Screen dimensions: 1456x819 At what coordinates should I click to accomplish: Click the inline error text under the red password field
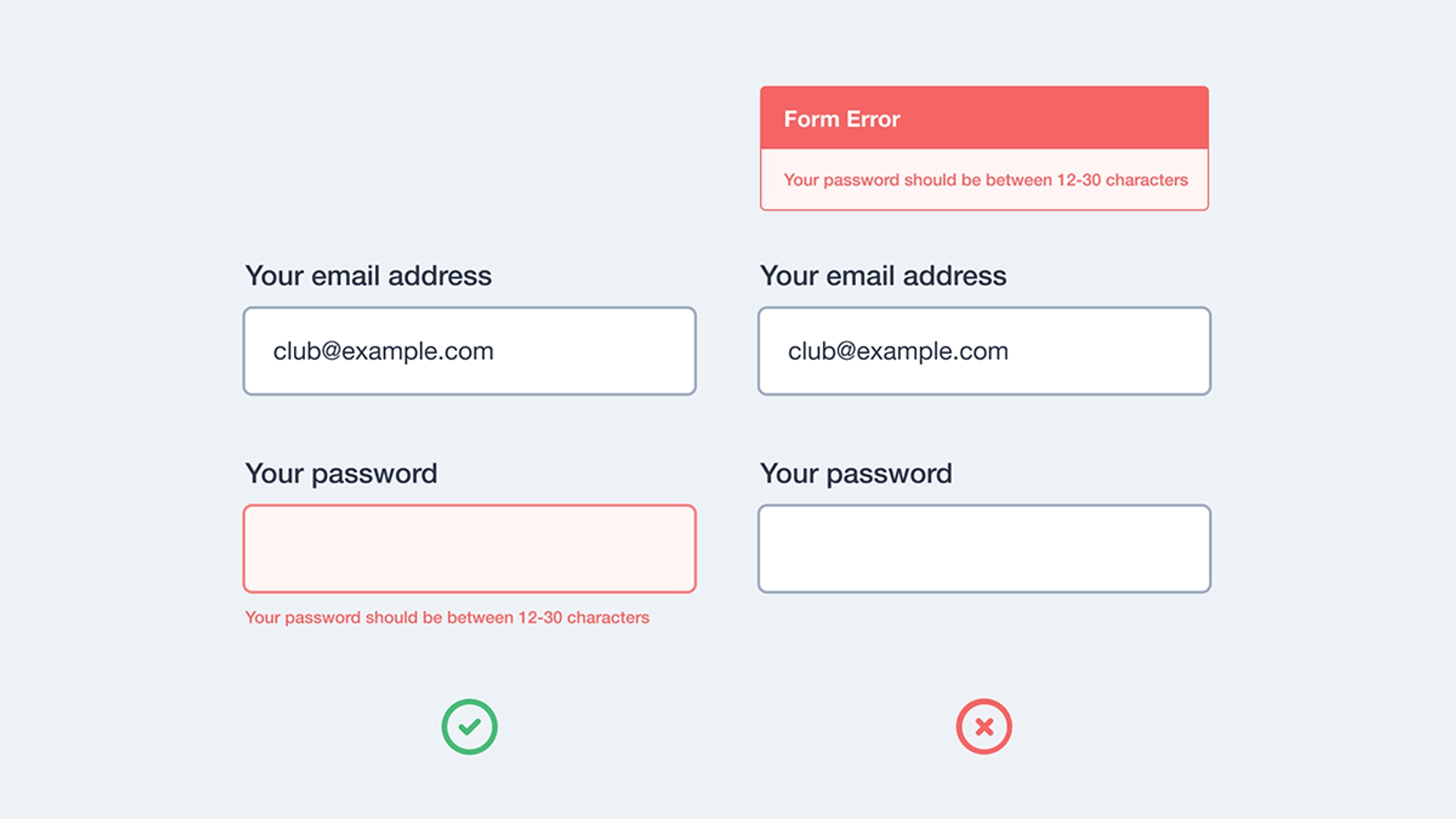tap(446, 617)
